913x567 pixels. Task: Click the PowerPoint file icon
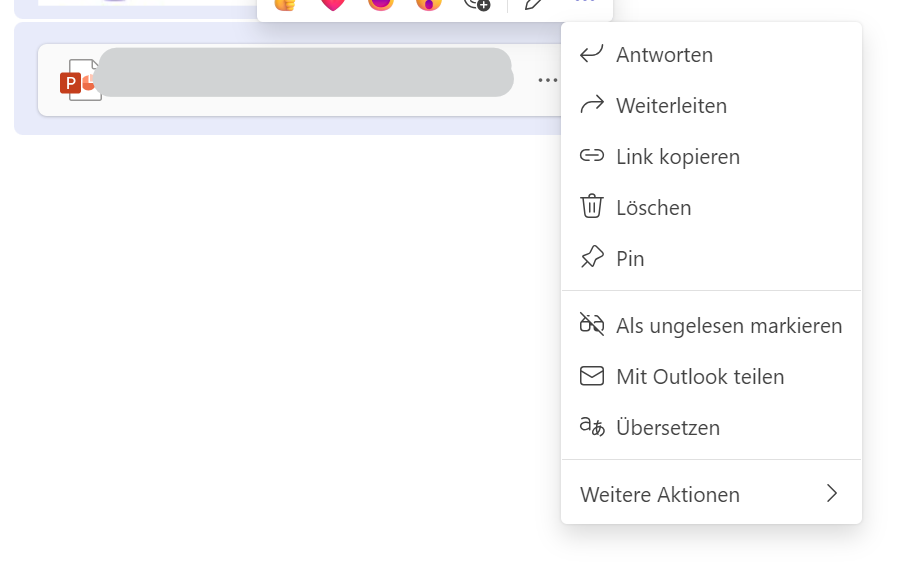(77, 80)
